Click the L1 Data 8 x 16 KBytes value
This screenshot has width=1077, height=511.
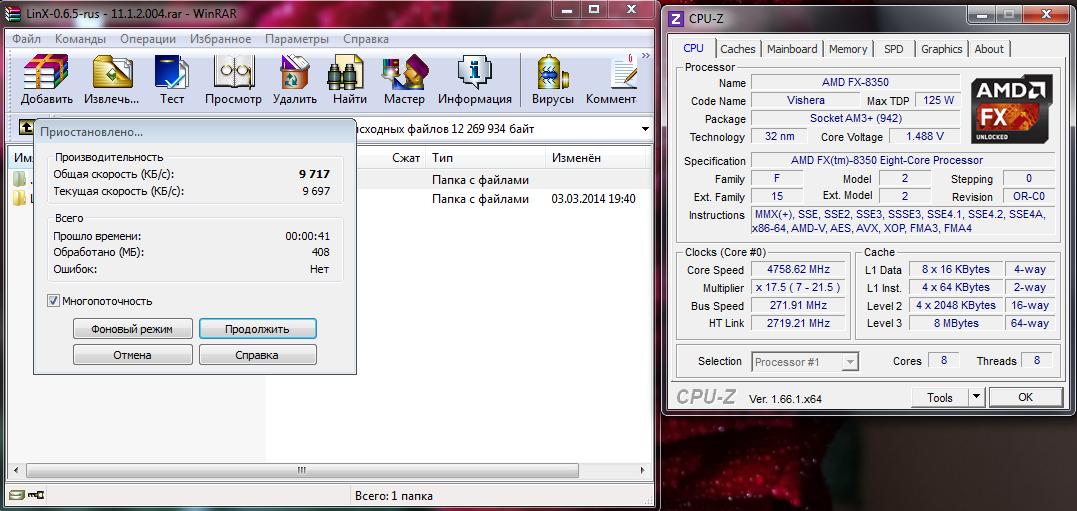click(956, 269)
